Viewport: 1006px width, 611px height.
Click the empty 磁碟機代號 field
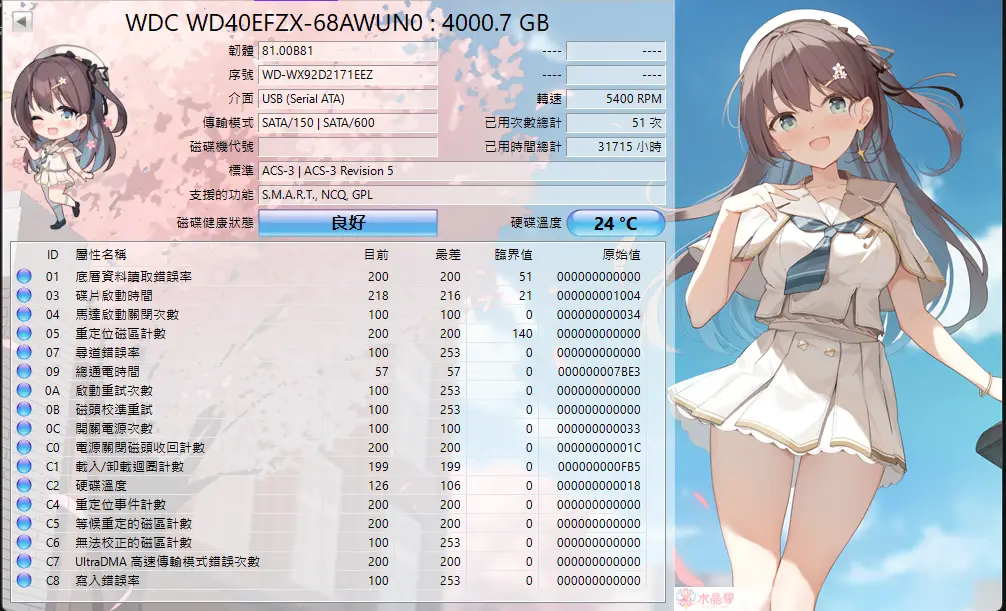coord(348,147)
